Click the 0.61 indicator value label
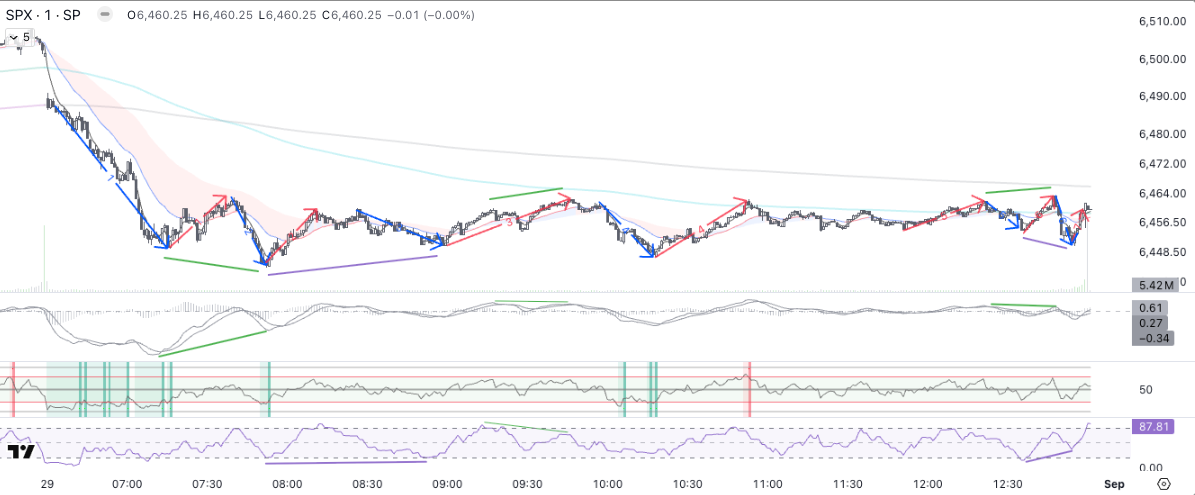The height and width of the screenshot is (495, 1195). pyautogui.click(x=1150, y=308)
